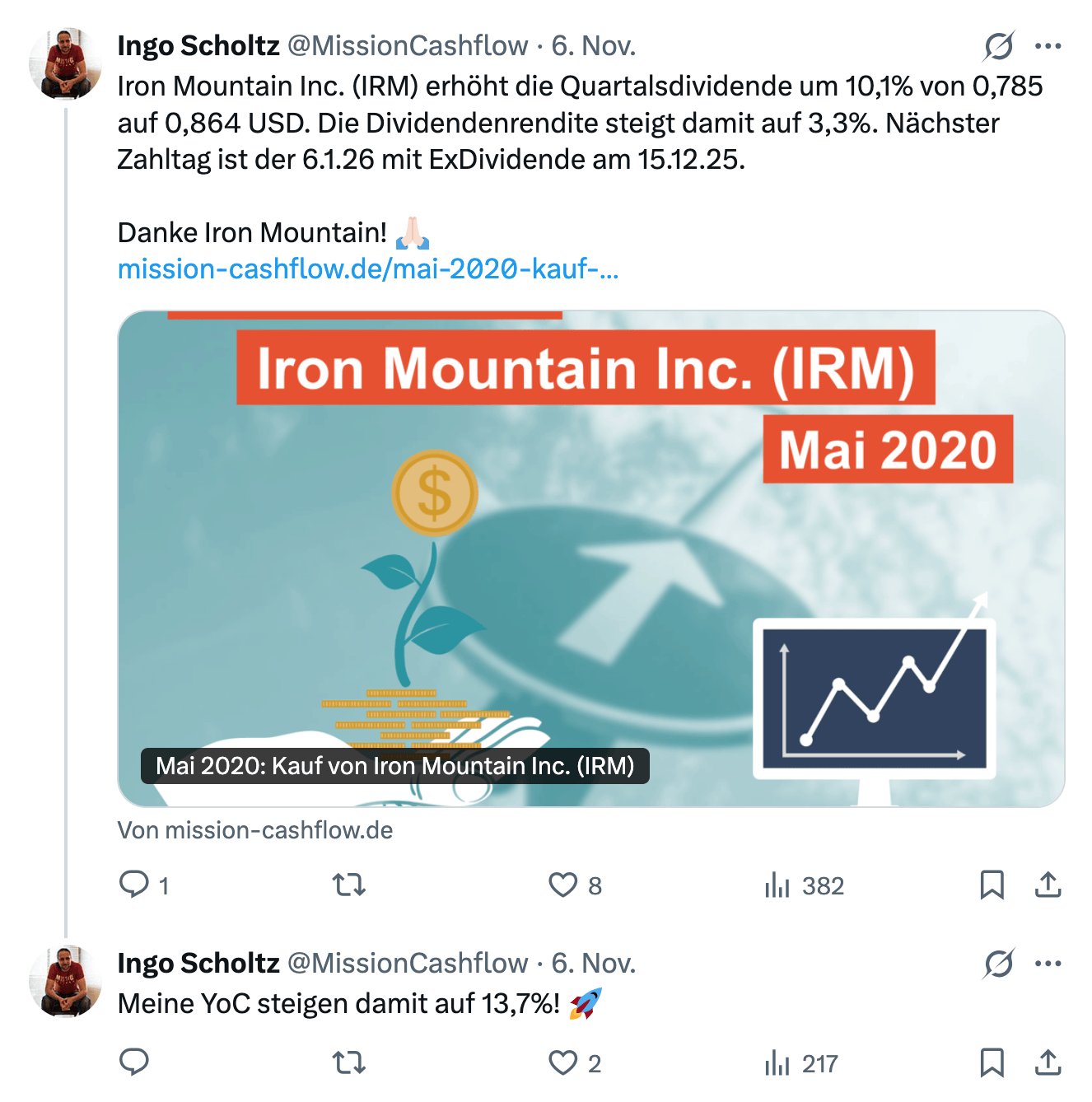Open view count analytics showing 382 views

(x=779, y=885)
